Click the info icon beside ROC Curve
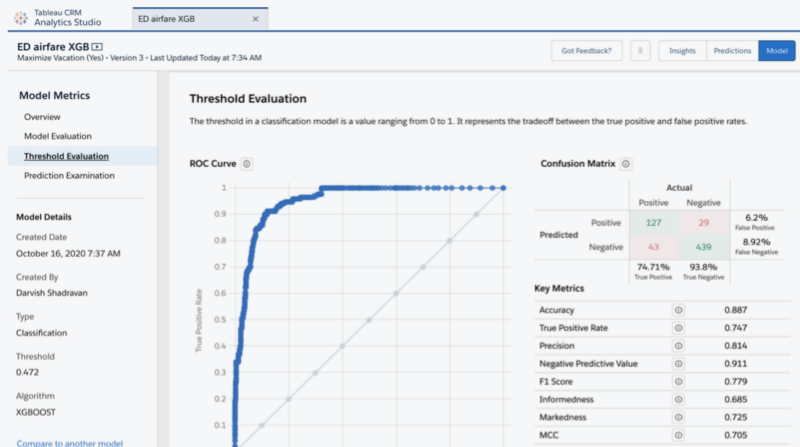Viewport: 800px width, 447px height. 247,164
